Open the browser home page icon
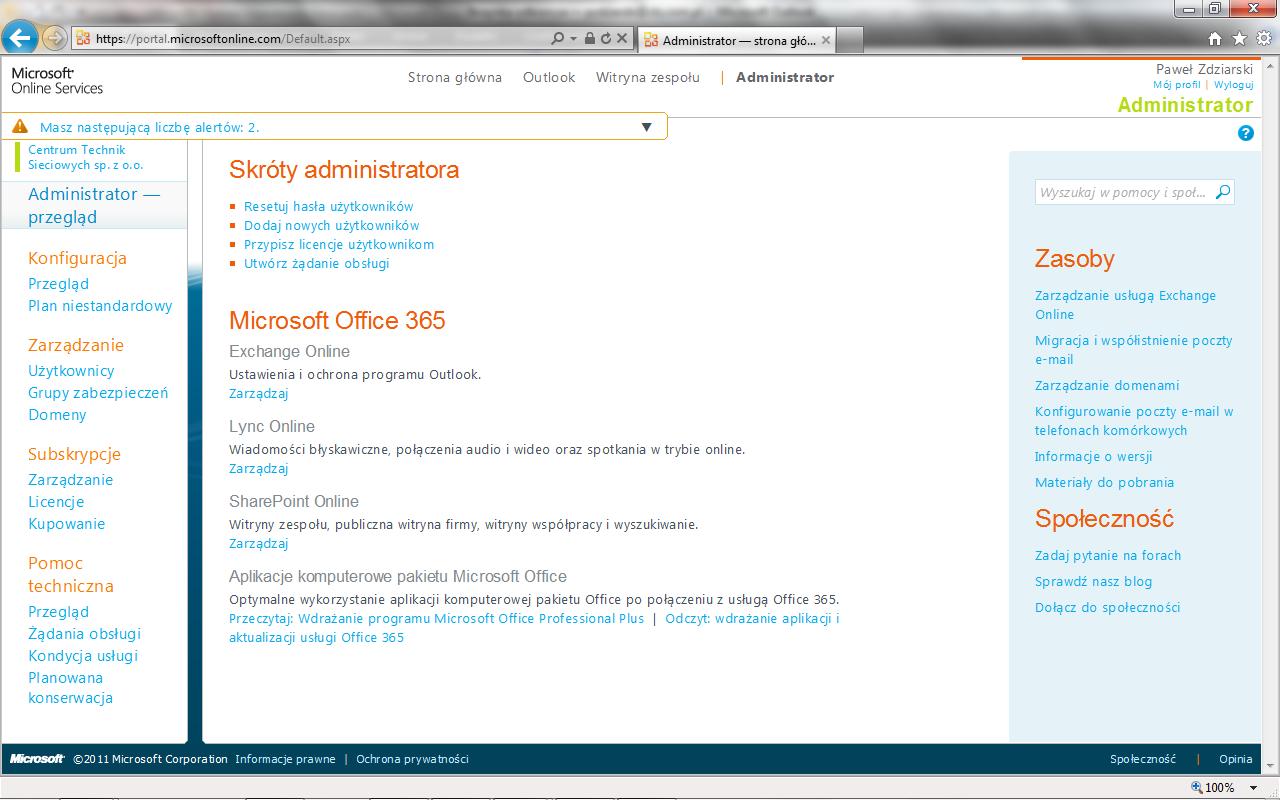Image resolution: width=1280 pixels, height=800 pixels. pos(1215,39)
